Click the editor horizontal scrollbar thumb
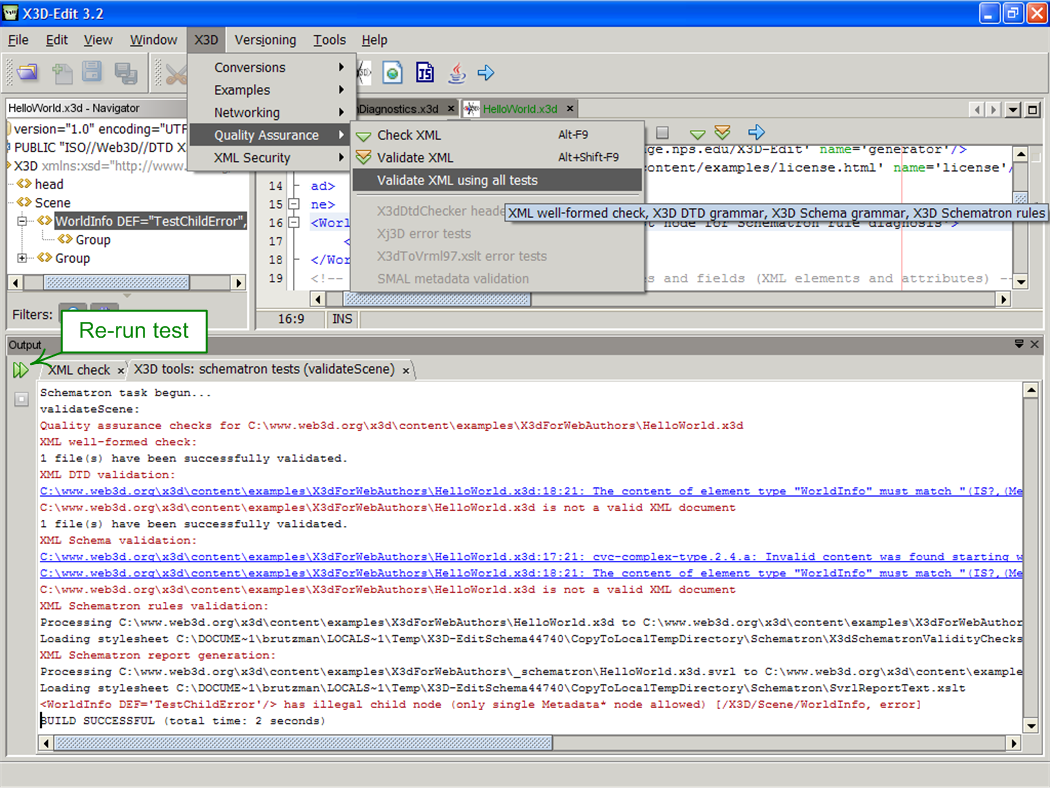1050x788 pixels. (x=437, y=299)
